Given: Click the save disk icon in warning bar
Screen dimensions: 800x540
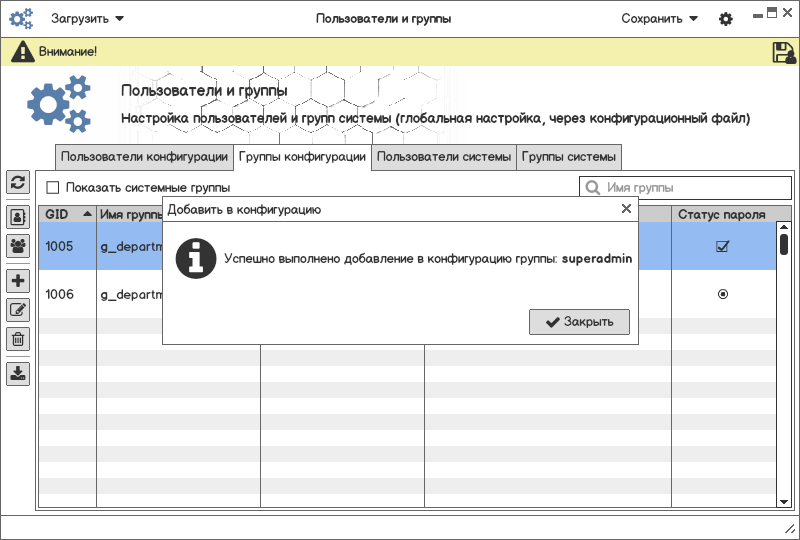Looking at the screenshot, I should tap(784, 53).
